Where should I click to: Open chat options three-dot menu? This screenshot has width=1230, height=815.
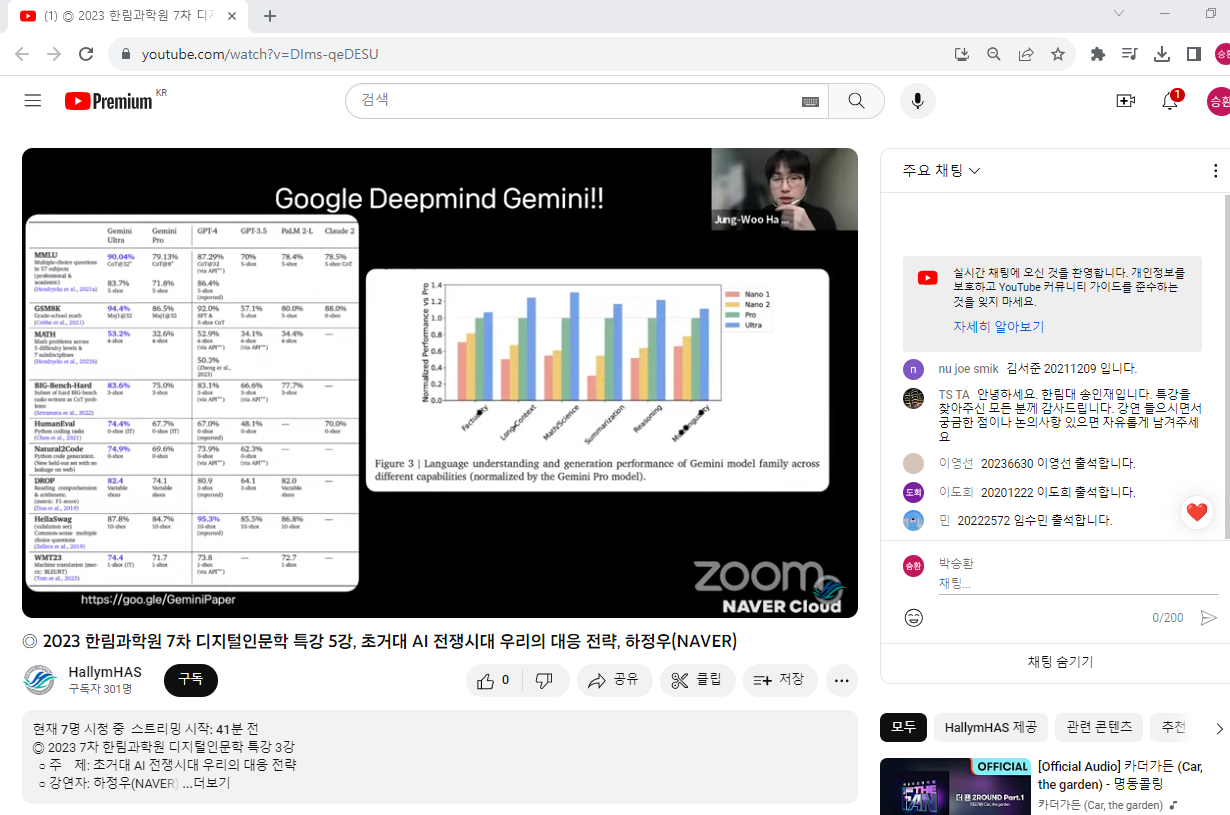[1216, 171]
